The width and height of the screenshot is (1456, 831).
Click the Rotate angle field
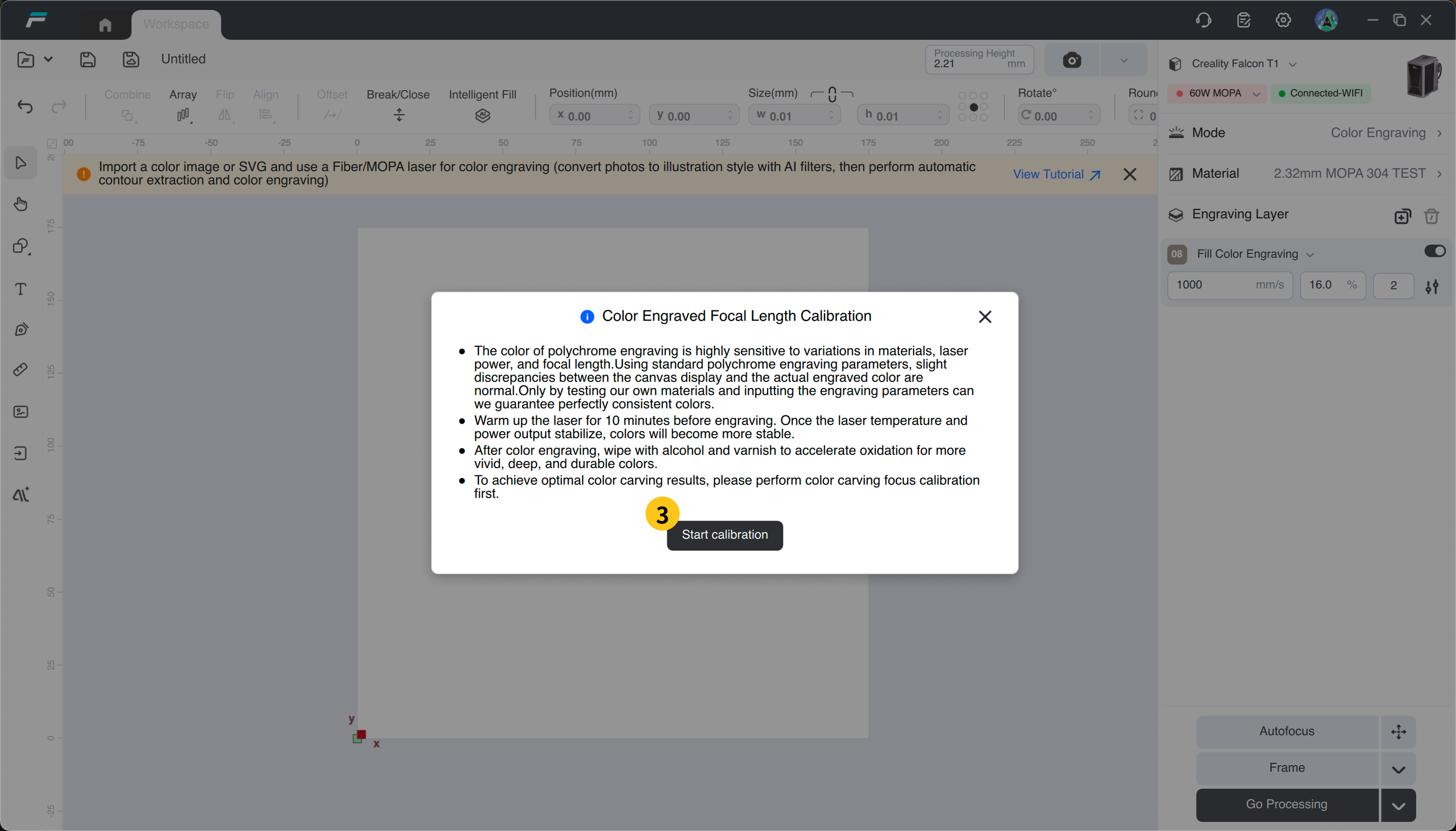point(1059,115)
